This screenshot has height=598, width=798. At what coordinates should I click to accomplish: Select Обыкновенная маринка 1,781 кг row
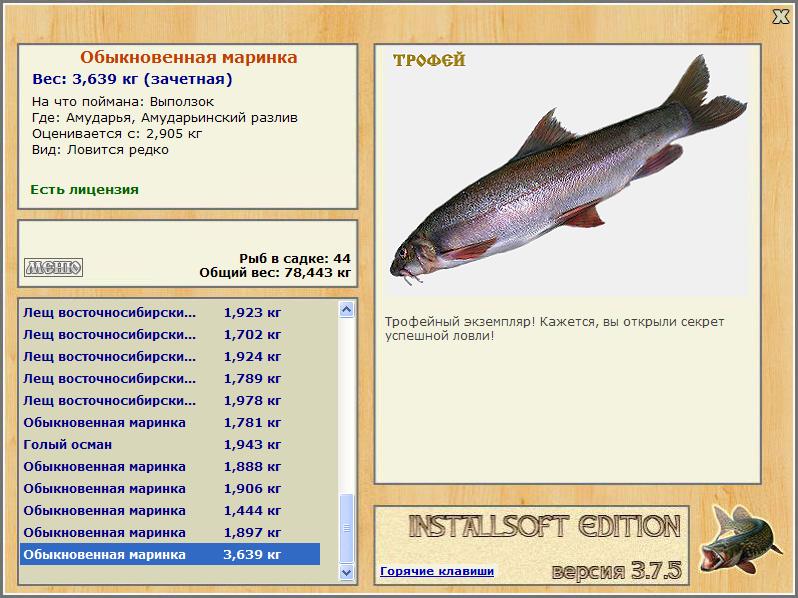click(x=170, y=422)
